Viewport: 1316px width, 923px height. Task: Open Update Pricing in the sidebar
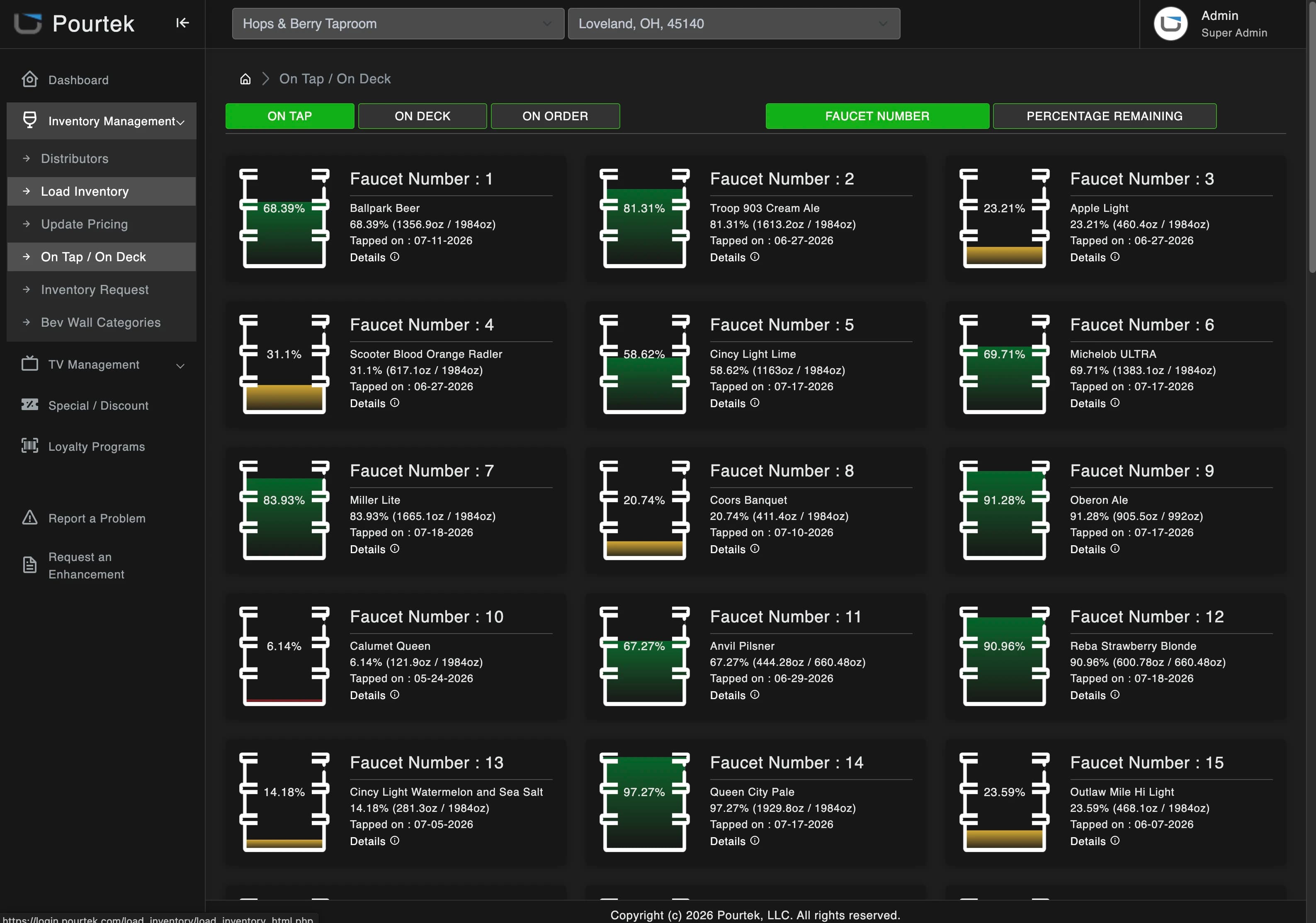point(102,224)
